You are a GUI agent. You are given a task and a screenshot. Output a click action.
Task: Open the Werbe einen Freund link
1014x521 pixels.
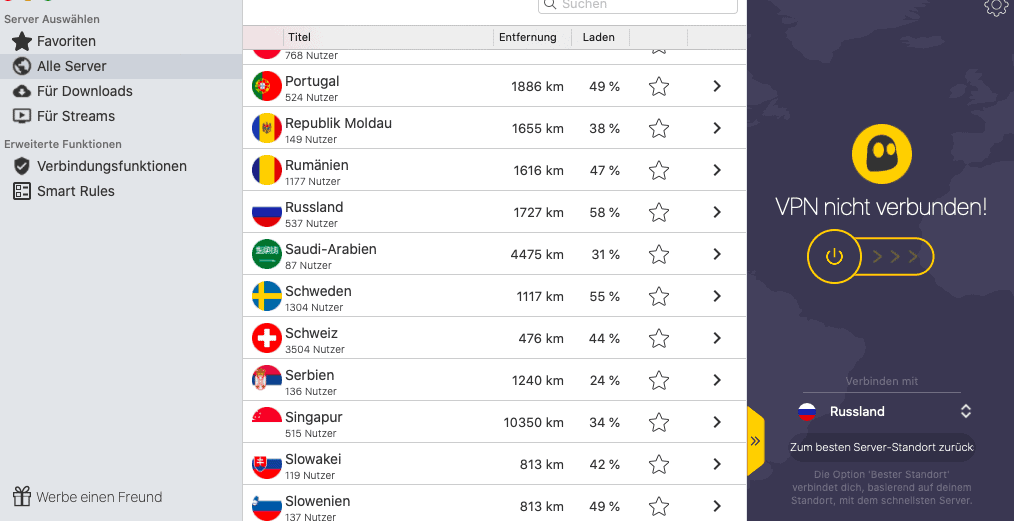(99, 497)
